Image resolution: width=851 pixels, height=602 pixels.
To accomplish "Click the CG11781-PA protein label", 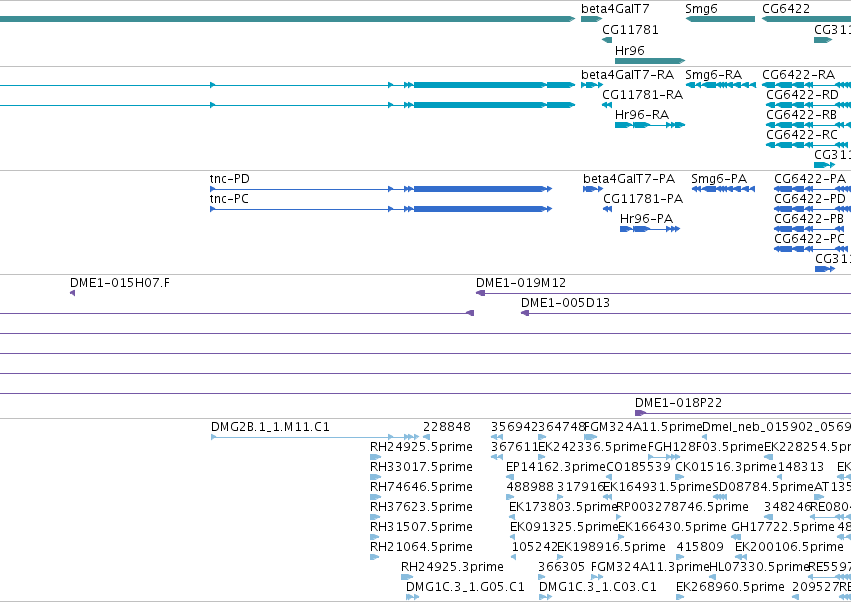I will (643, 199).
